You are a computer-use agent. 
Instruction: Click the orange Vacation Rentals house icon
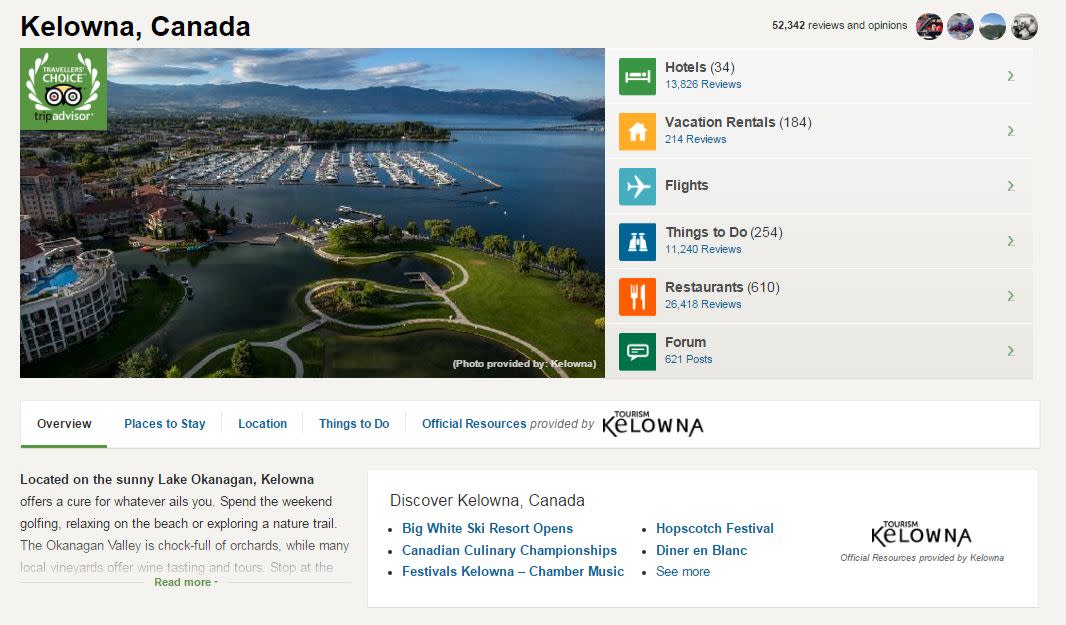point(637,131)
